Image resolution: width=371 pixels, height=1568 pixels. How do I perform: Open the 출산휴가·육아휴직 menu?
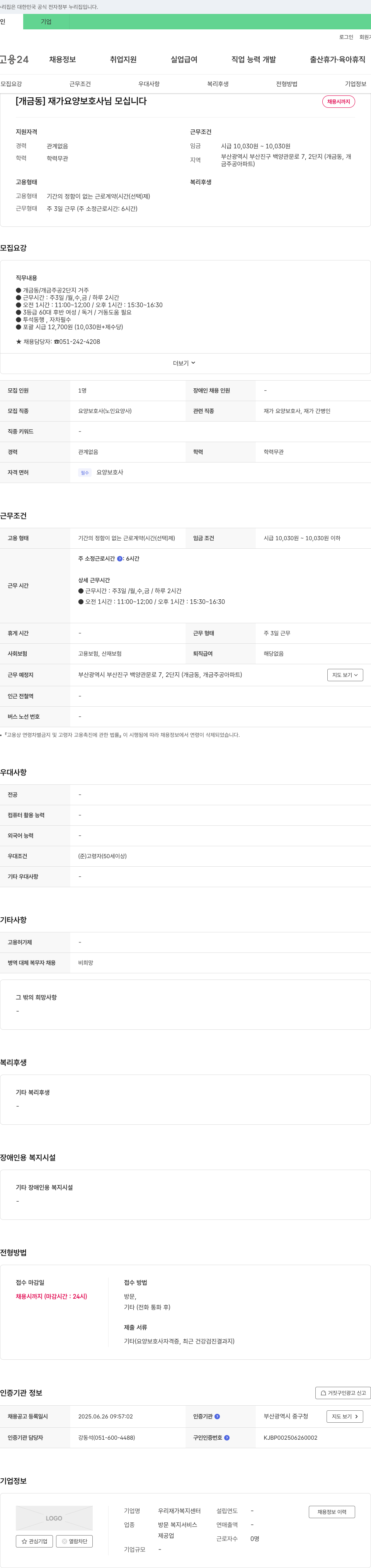point(337,60)
